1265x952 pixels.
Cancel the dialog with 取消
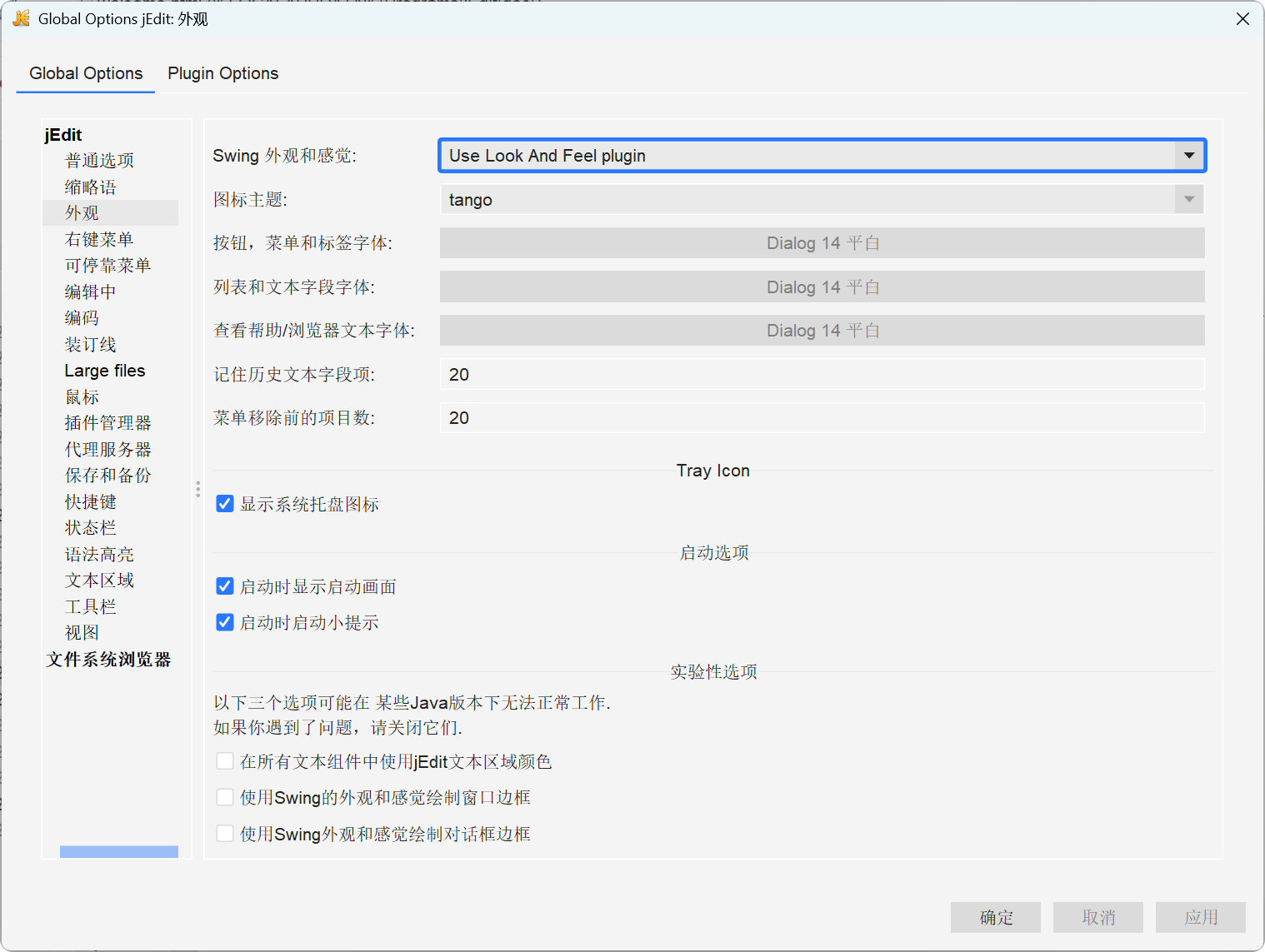tap(1097, 917)
